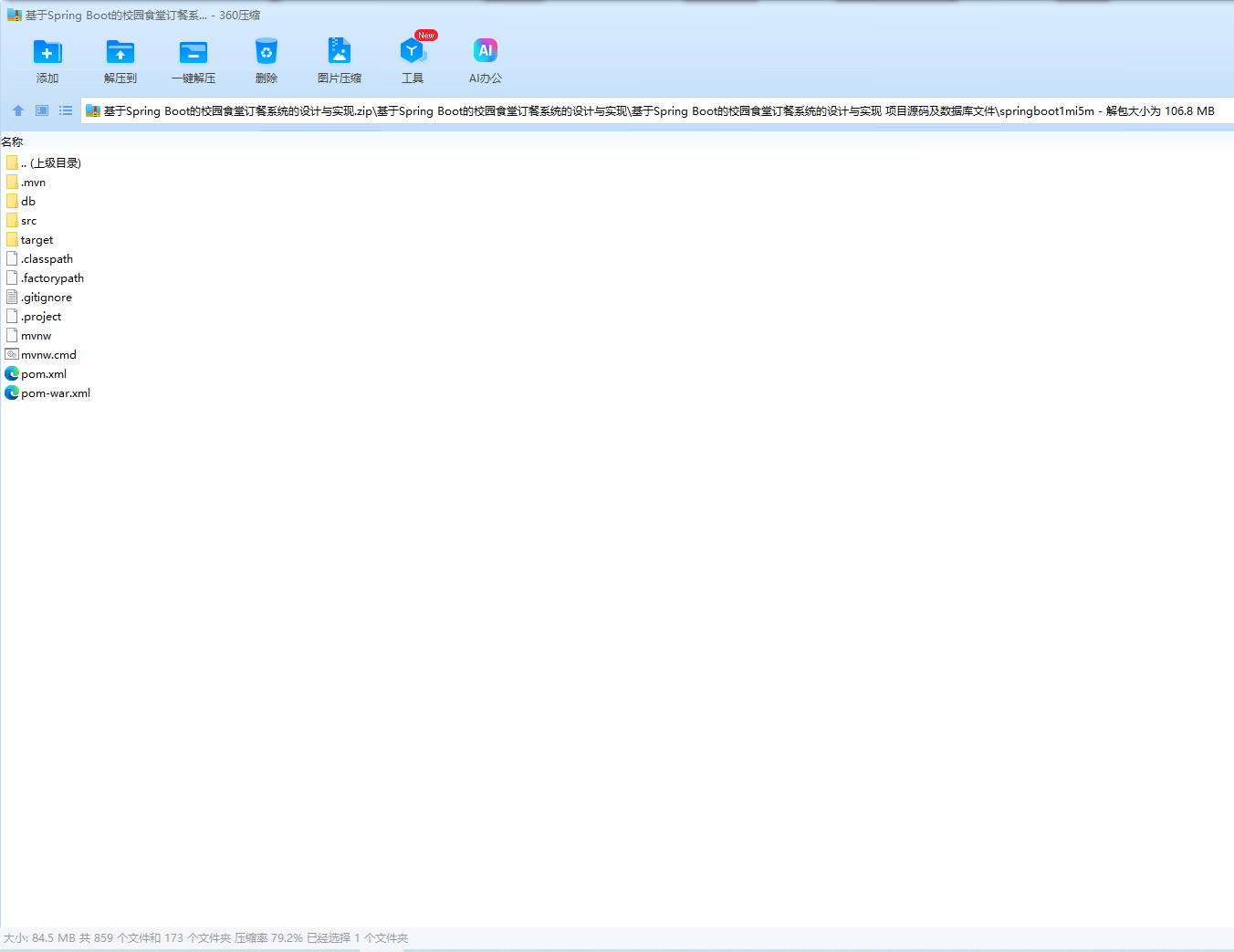Click the .factorypath file icon

click(x=12, y=277)
